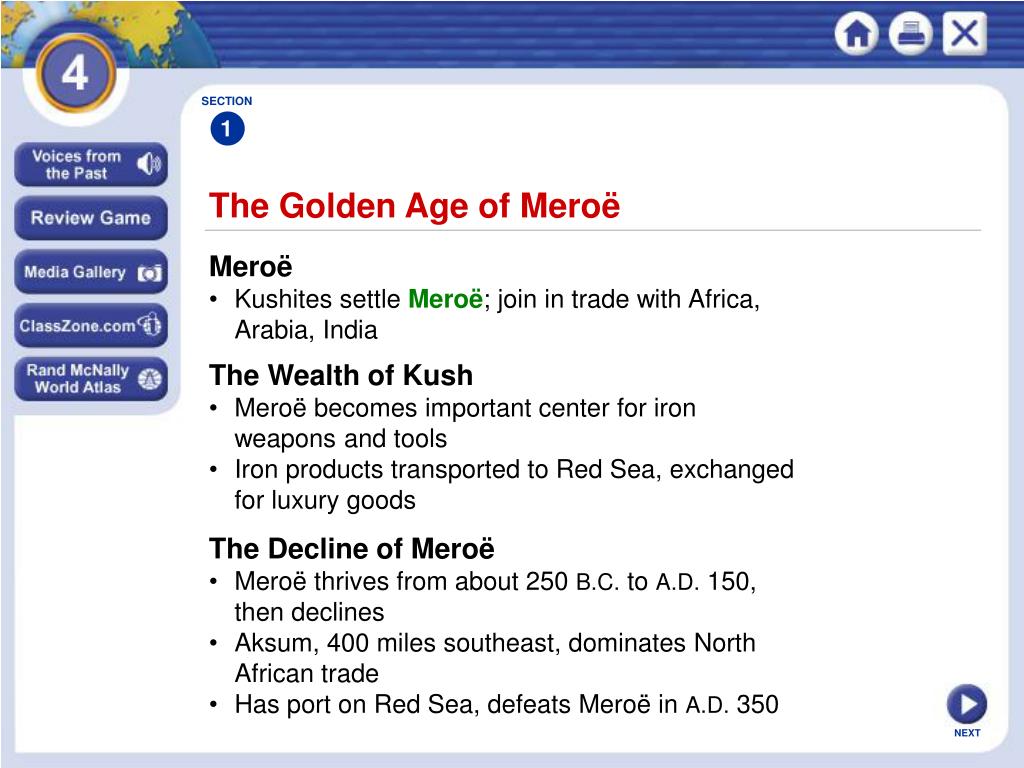1024x768 pixels.
Task: Select the Section 1 circle marker
Action: point(227,129)
